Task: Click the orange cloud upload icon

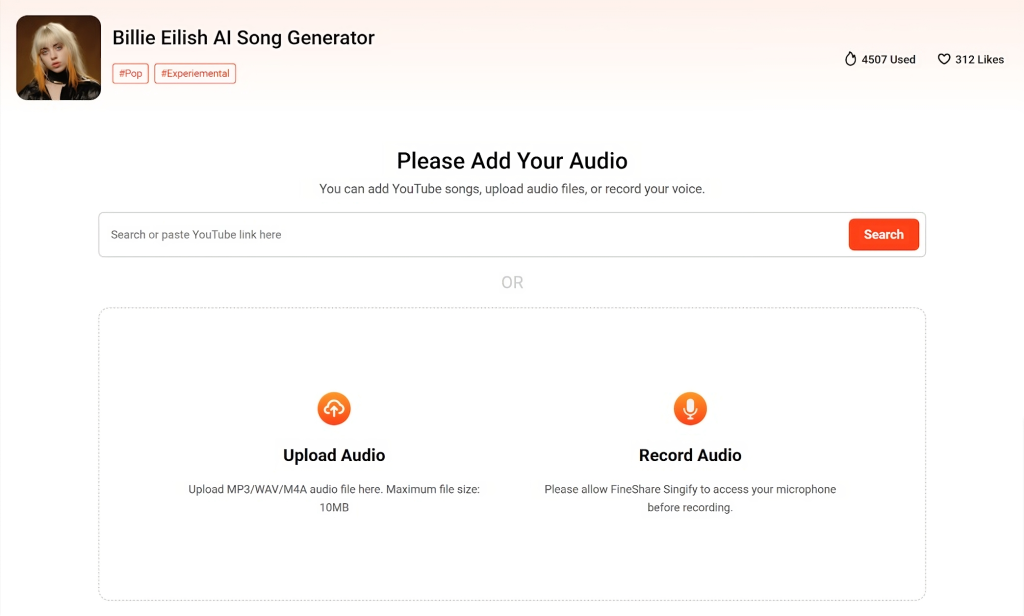Action: click(x=334, y=408)
